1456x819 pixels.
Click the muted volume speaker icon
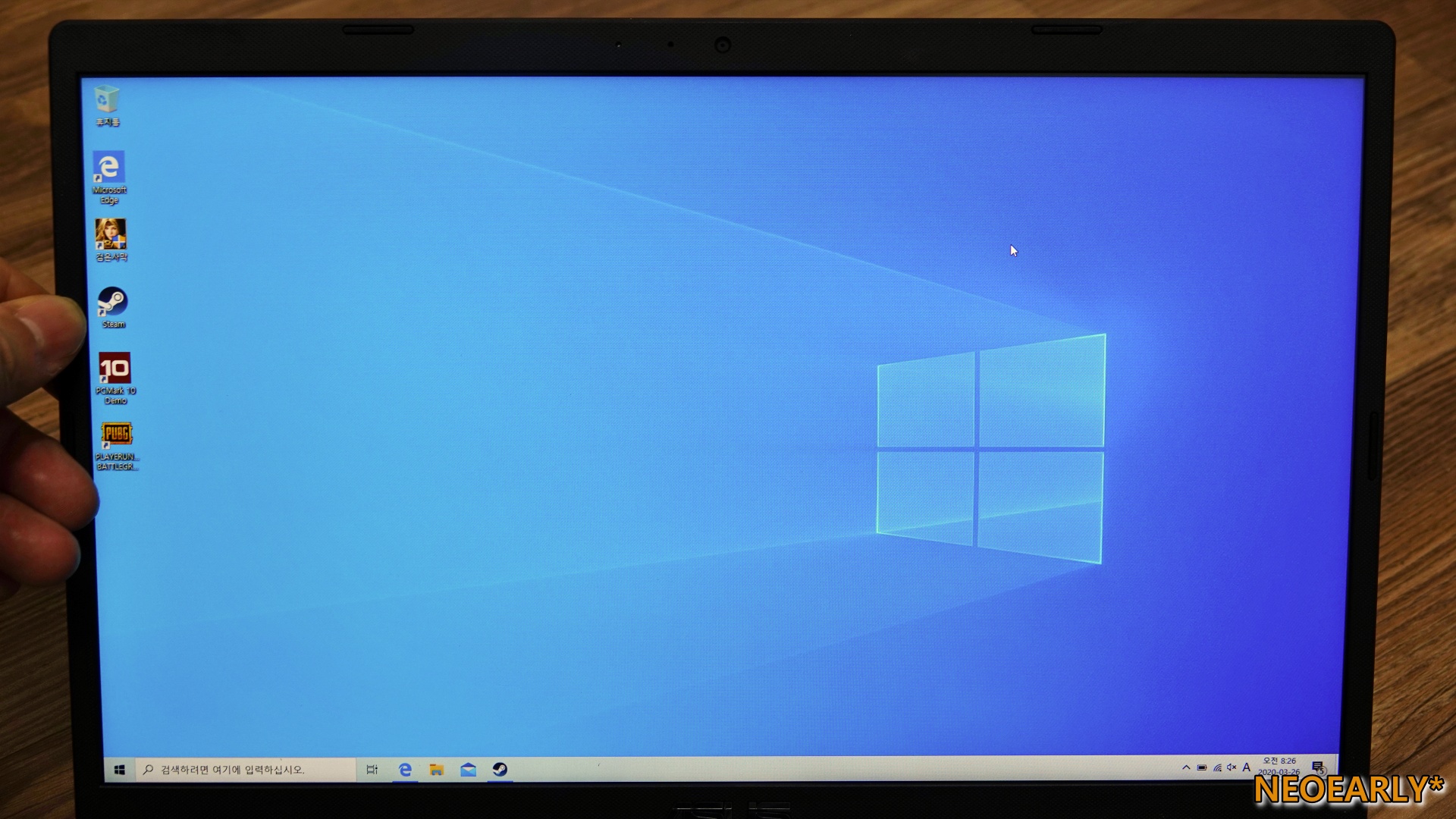[x=1232, y=767]
